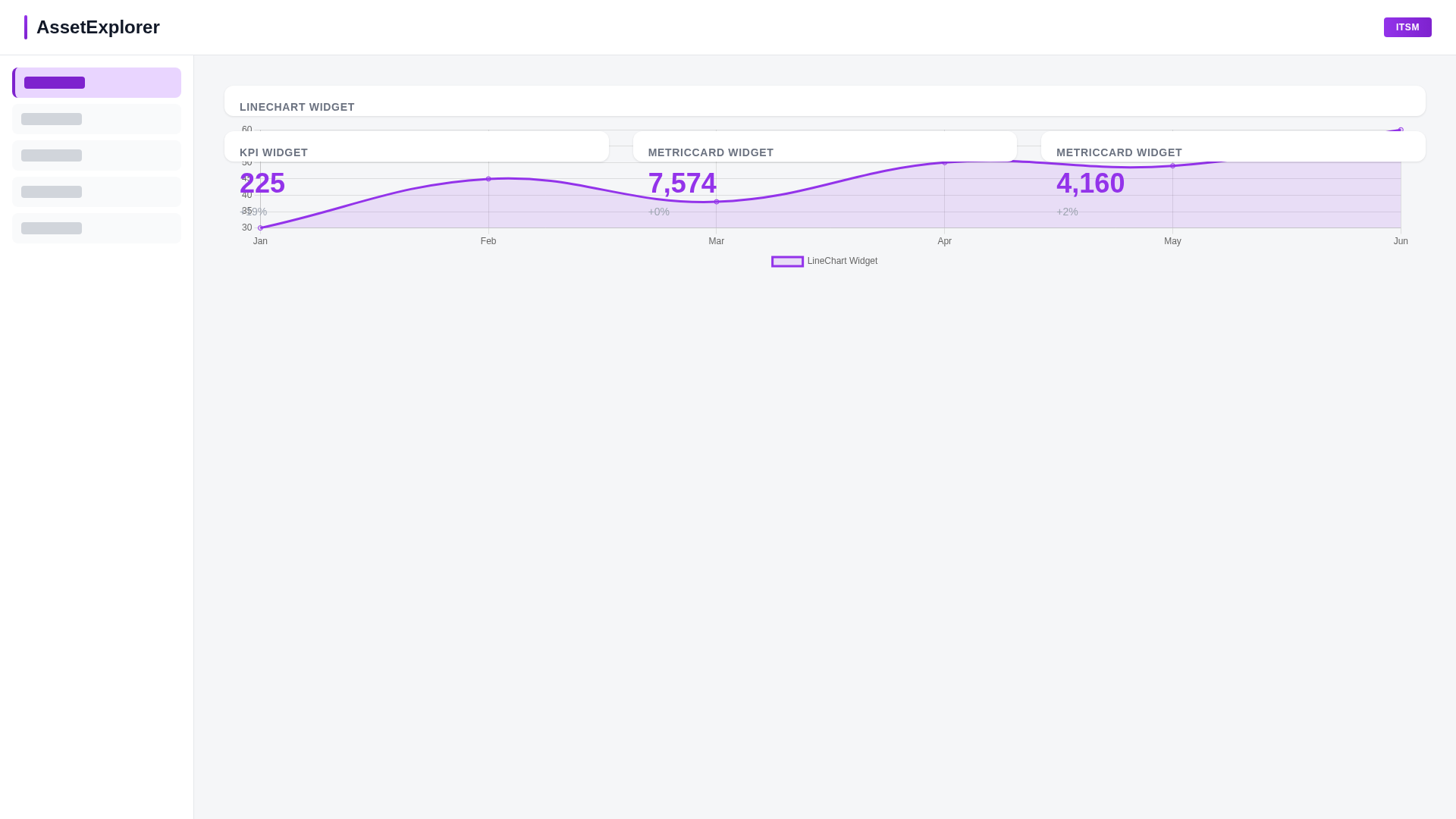Screen dimensions: 1456x819
Task: Select the highlighted first sidebar navigation item
Action: 96,83
